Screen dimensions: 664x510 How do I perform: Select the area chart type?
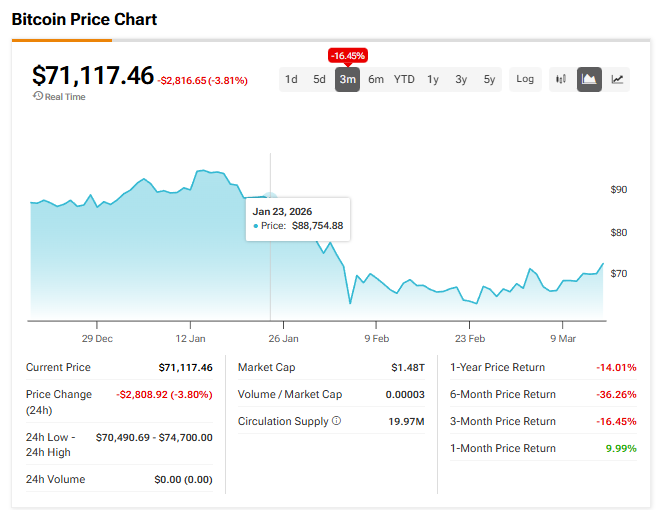[589, 79]
